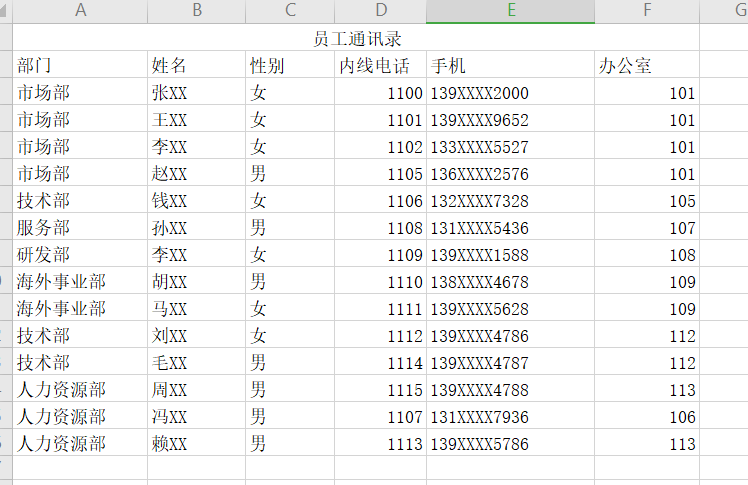This screenshot has height=485, width=748.
Task: Click the 研发部 department cell
Action: [x=80, y=254]
